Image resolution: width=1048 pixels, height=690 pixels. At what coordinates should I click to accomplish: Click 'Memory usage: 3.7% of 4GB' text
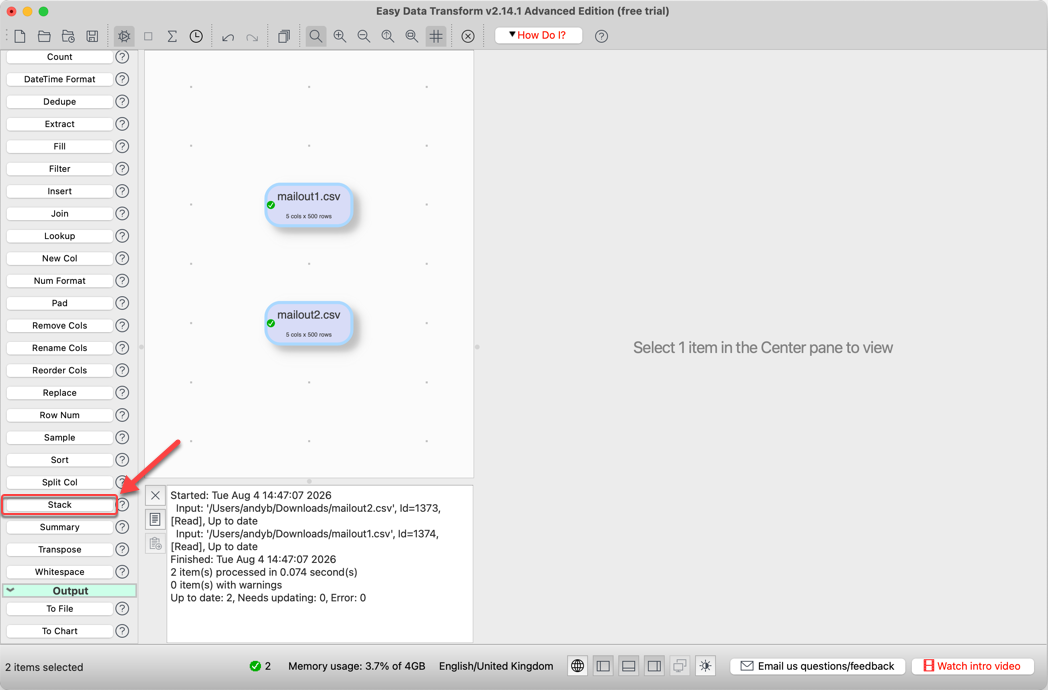click(x=357, y=666)
